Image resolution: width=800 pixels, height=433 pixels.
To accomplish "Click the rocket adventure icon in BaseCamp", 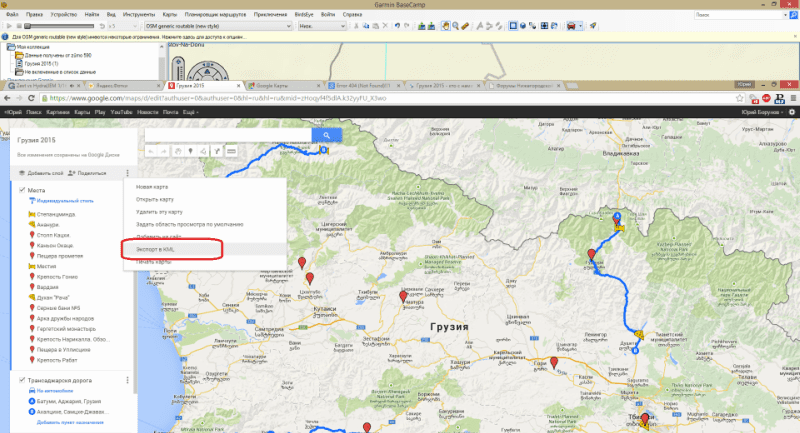I will [x=593, y=26].
